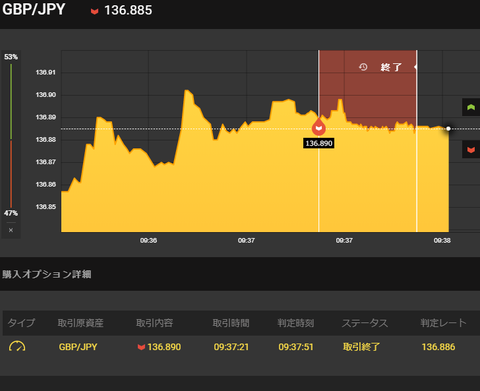Click the small arrow at red zone edge

415,67
